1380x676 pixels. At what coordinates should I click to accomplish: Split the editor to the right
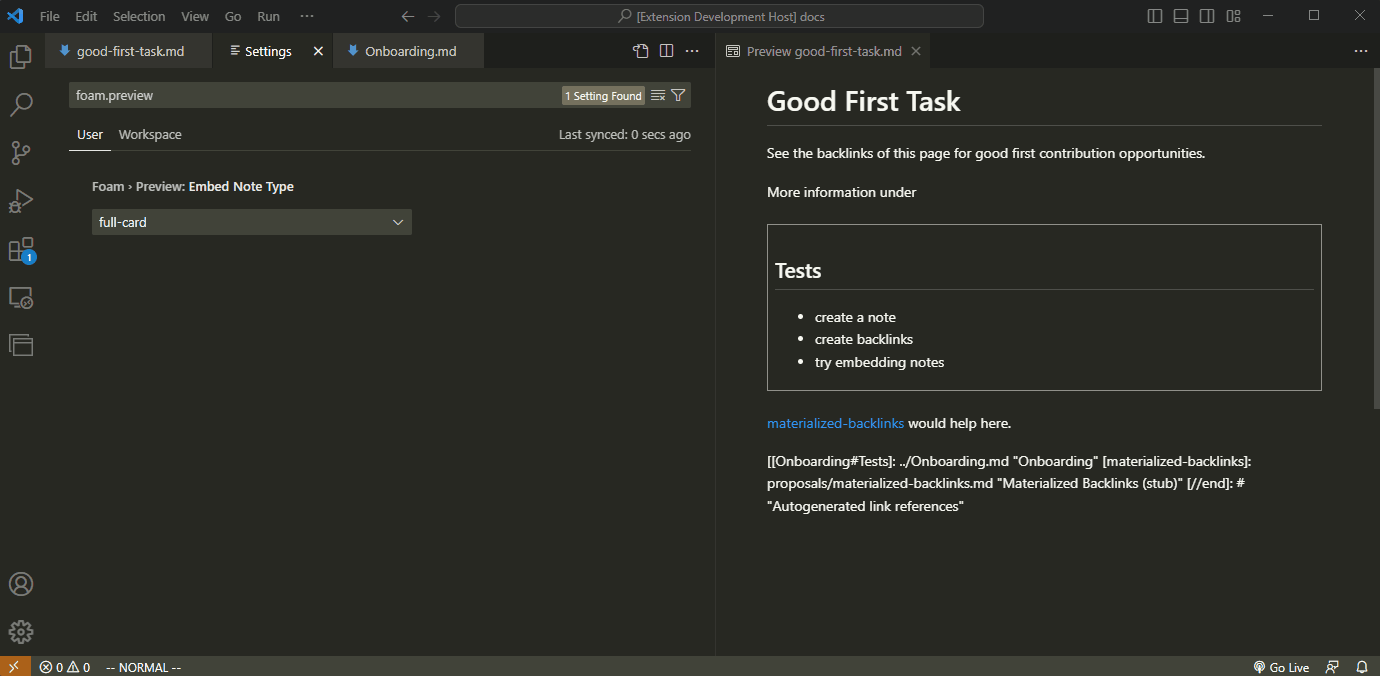point(666,50)
